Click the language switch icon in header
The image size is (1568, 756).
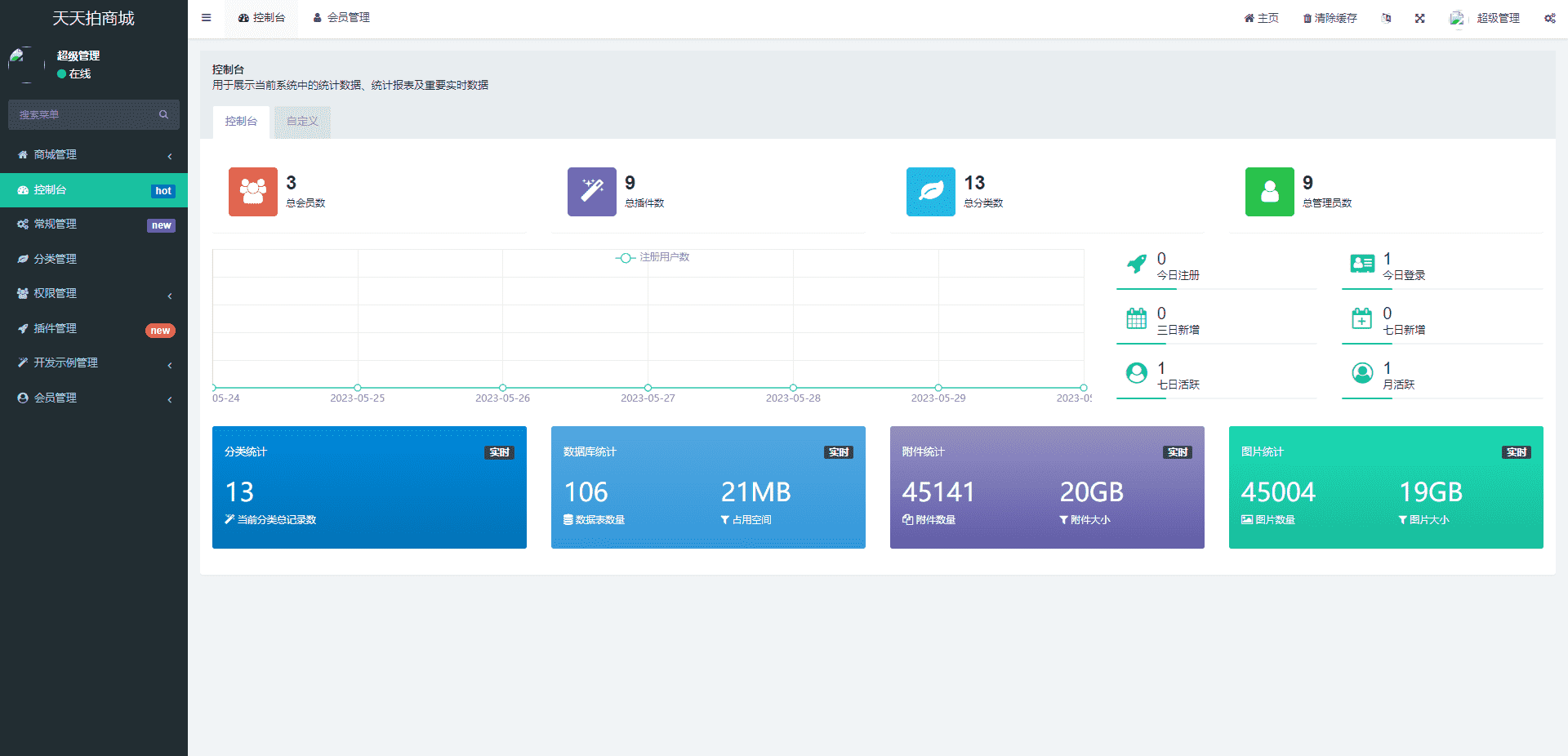1386,18
